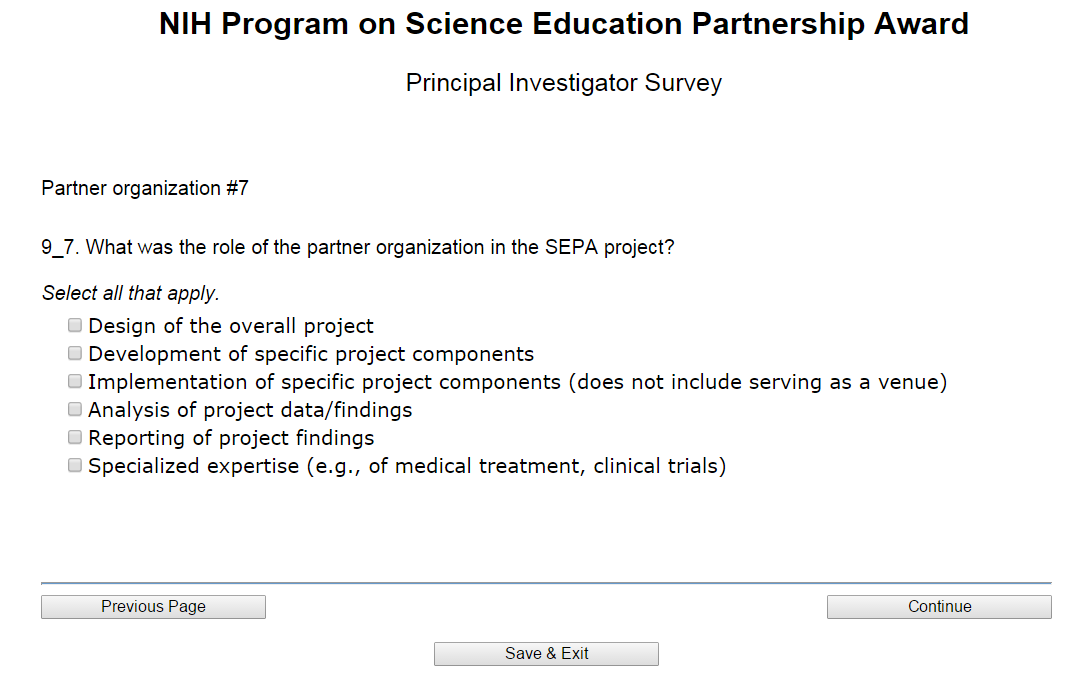
Task: Enable 'Implementation of specific project components' checkbox
Action: click(x=75, y=381)
